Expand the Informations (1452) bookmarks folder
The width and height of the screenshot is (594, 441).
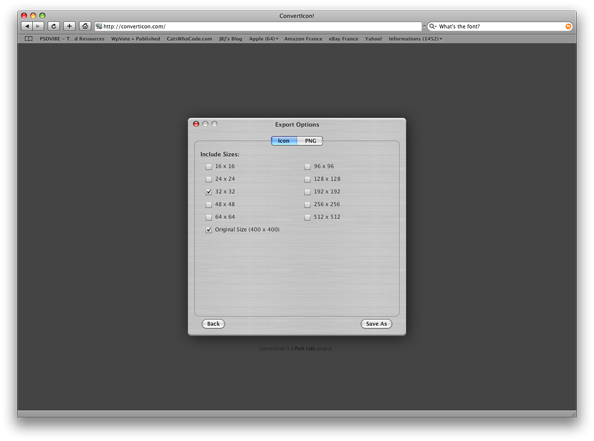(x=415, y=39)
